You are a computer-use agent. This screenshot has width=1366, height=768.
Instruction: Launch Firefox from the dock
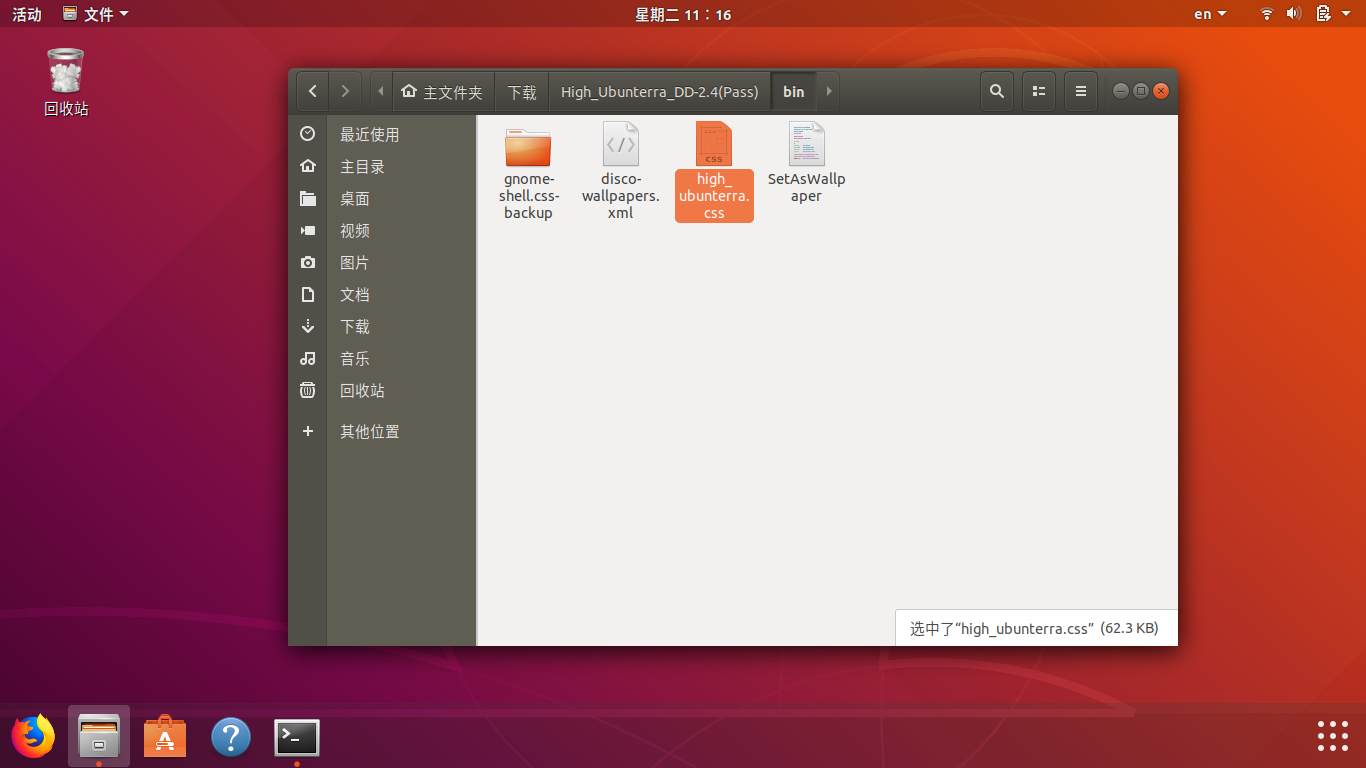(33, 734)
